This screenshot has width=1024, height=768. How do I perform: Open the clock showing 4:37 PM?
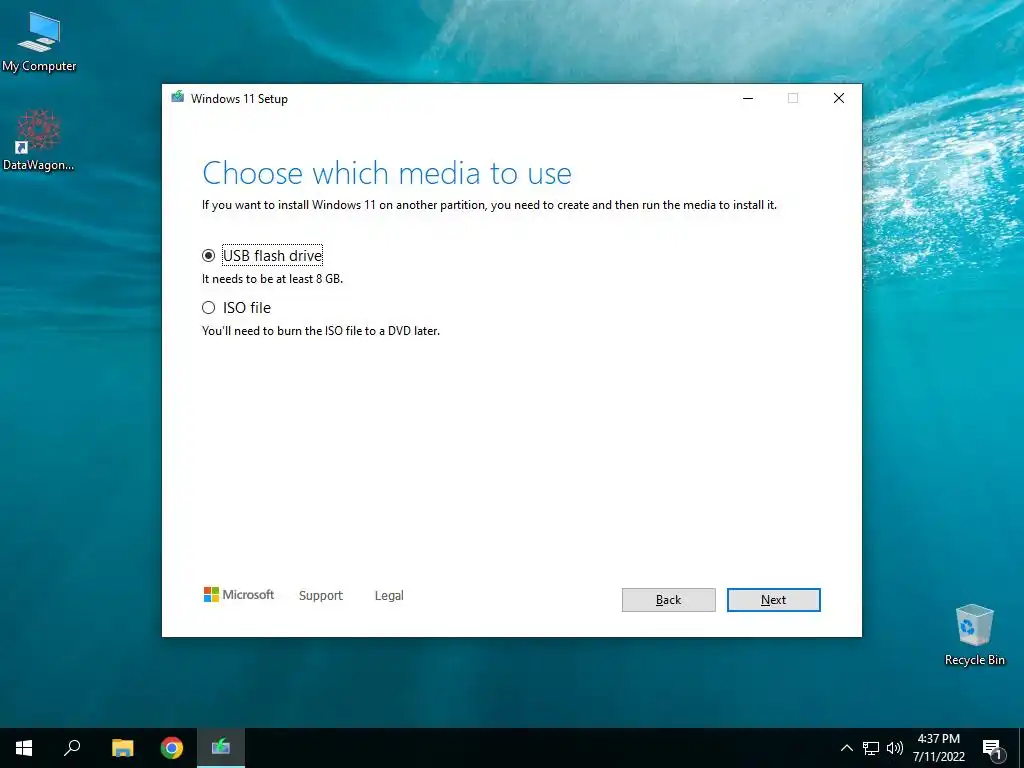(938, 748)
